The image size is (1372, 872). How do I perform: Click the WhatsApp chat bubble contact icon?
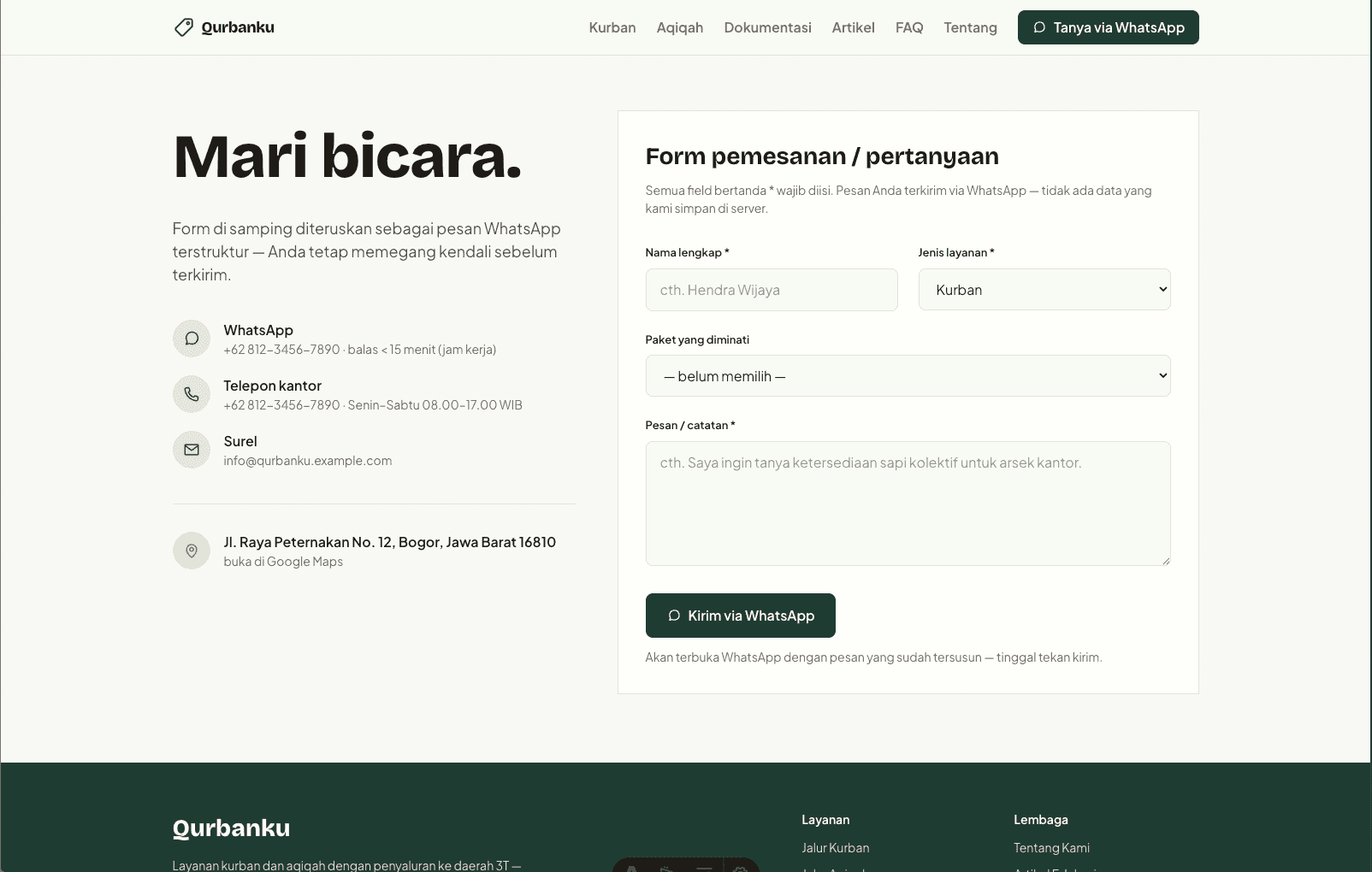[x=192, y=339]
